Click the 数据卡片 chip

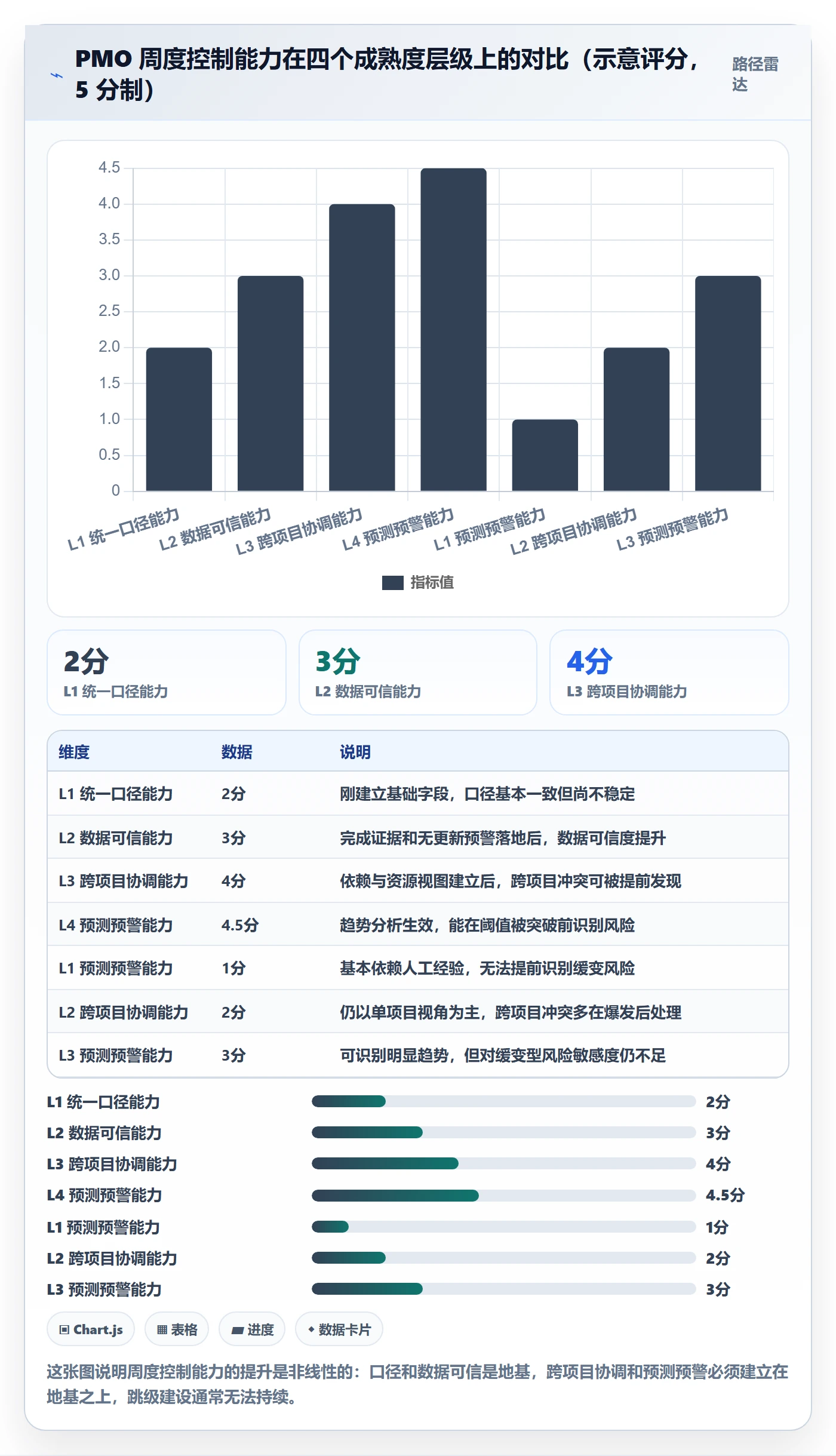pos(339,1329)
